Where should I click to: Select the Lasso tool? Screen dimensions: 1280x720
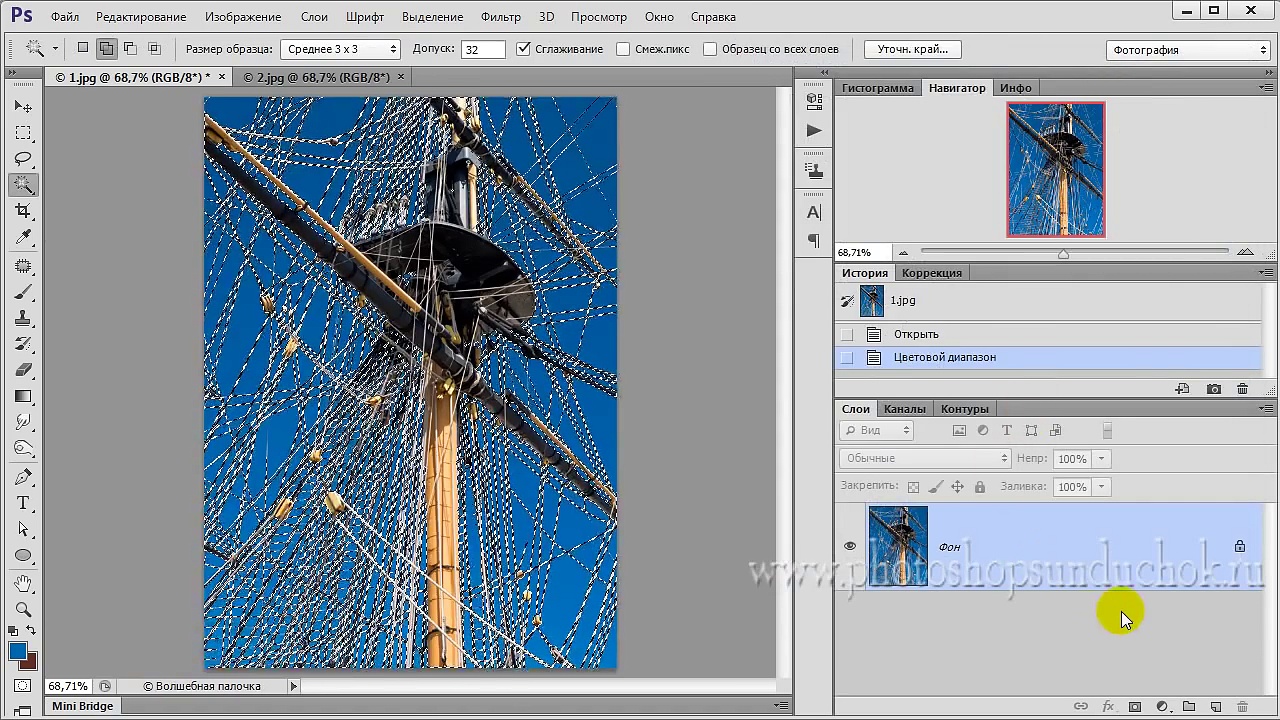coord(23,159)
